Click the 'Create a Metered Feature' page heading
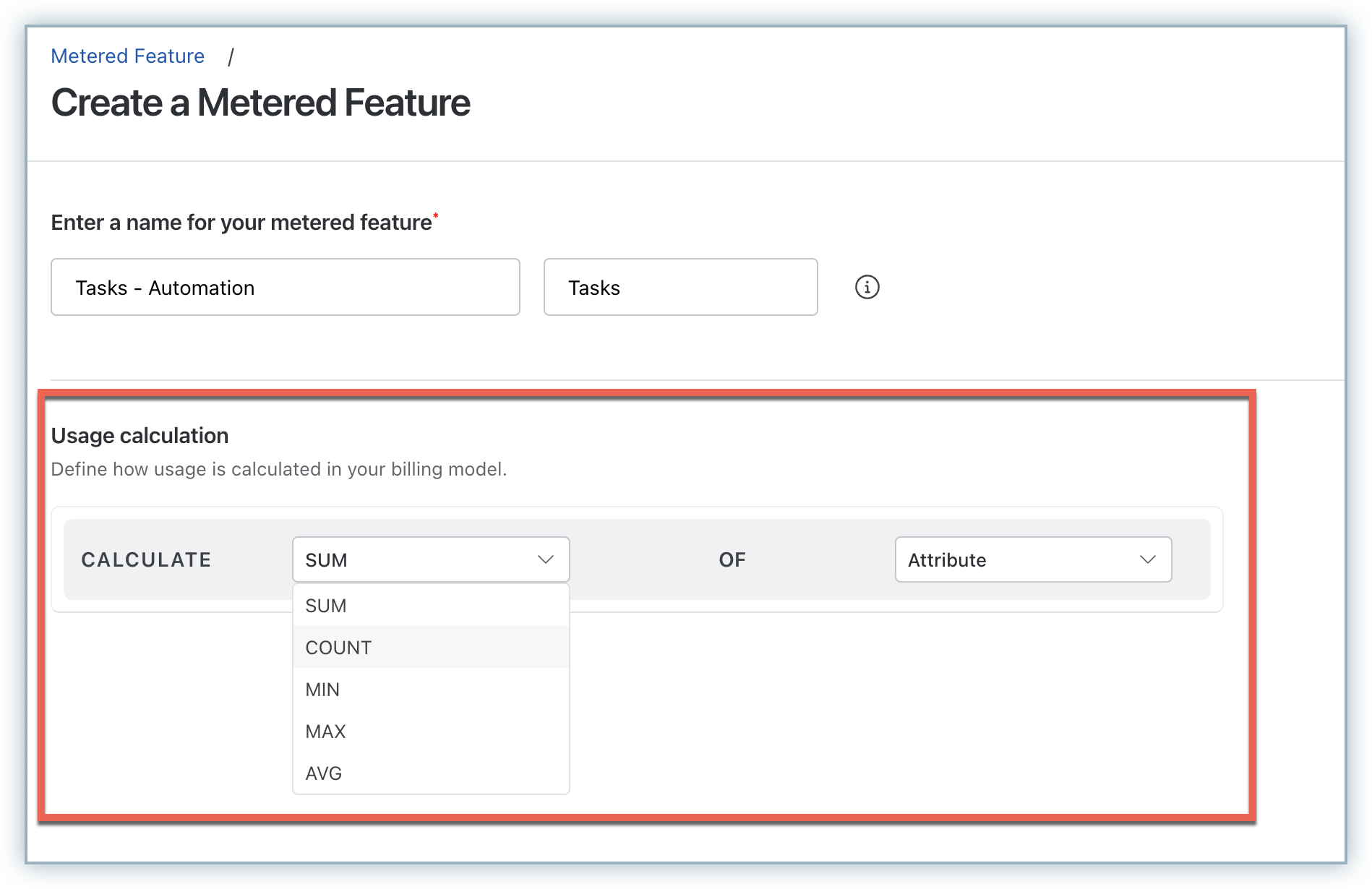 coord(260,103)
